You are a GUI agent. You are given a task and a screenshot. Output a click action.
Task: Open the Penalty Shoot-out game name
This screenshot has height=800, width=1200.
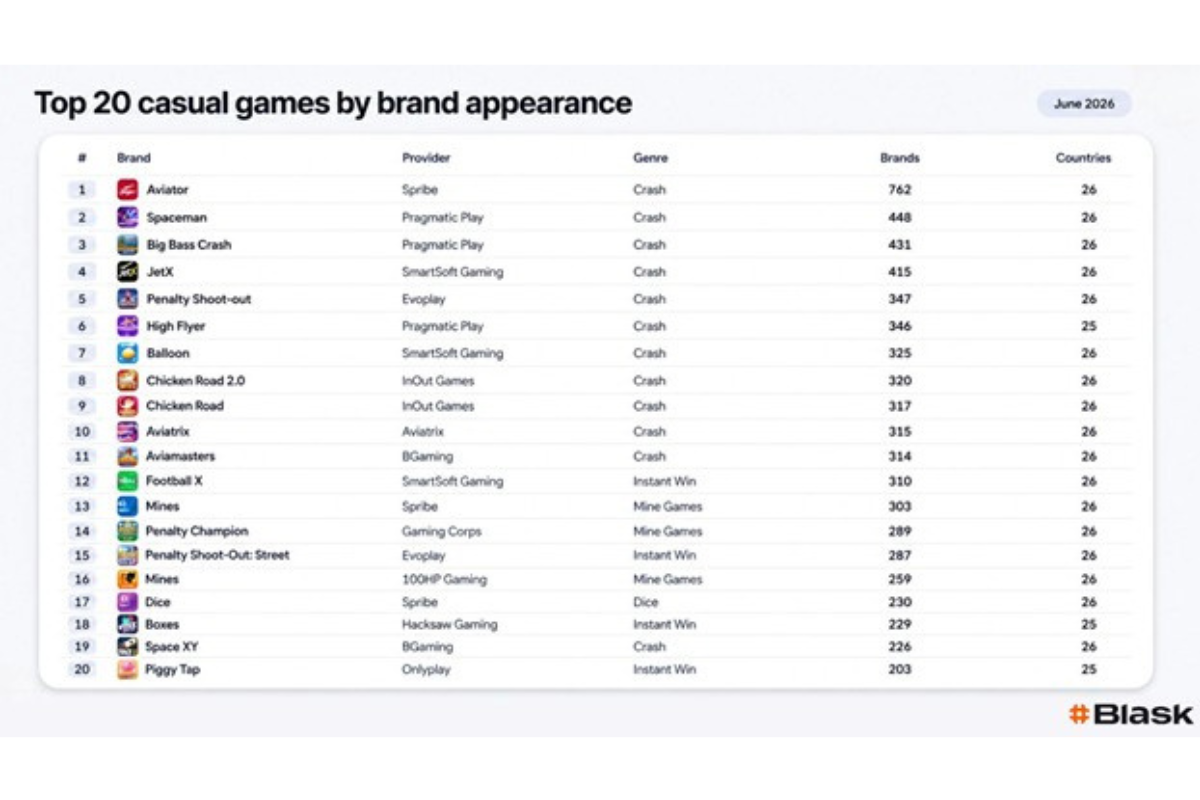click(199, 299)
